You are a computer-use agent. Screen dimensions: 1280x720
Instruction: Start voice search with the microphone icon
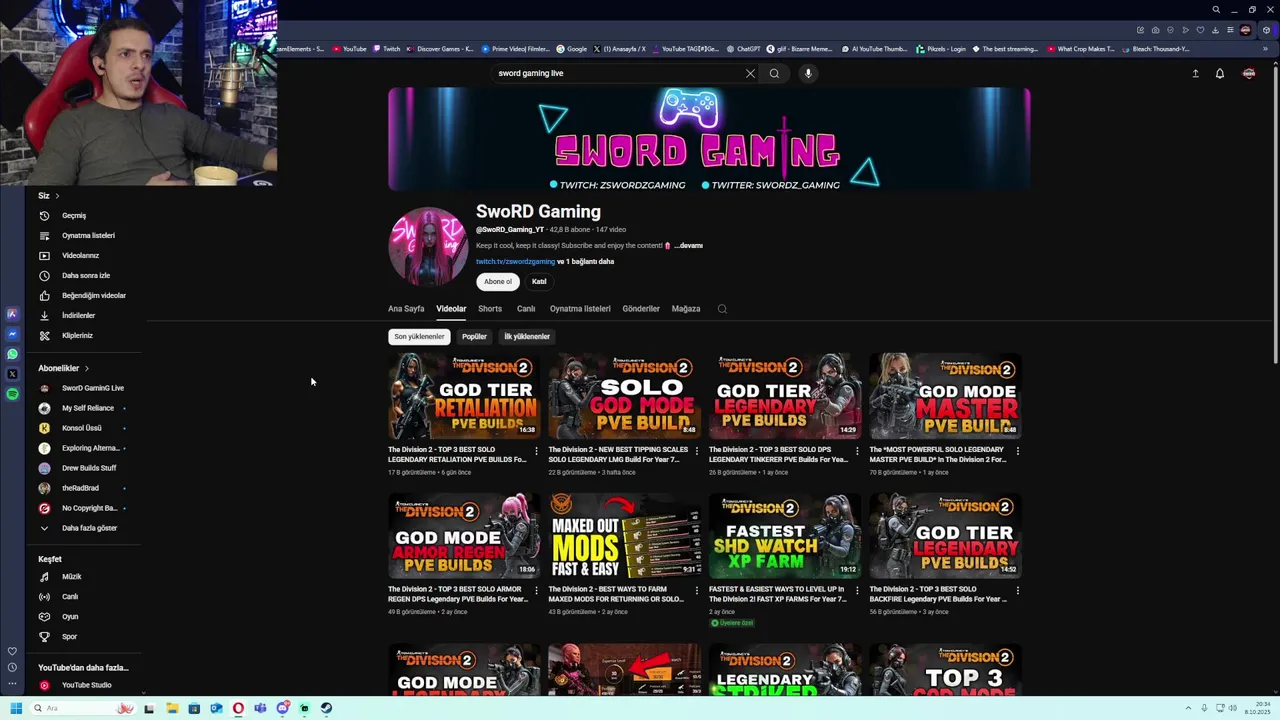coord(808,73)
